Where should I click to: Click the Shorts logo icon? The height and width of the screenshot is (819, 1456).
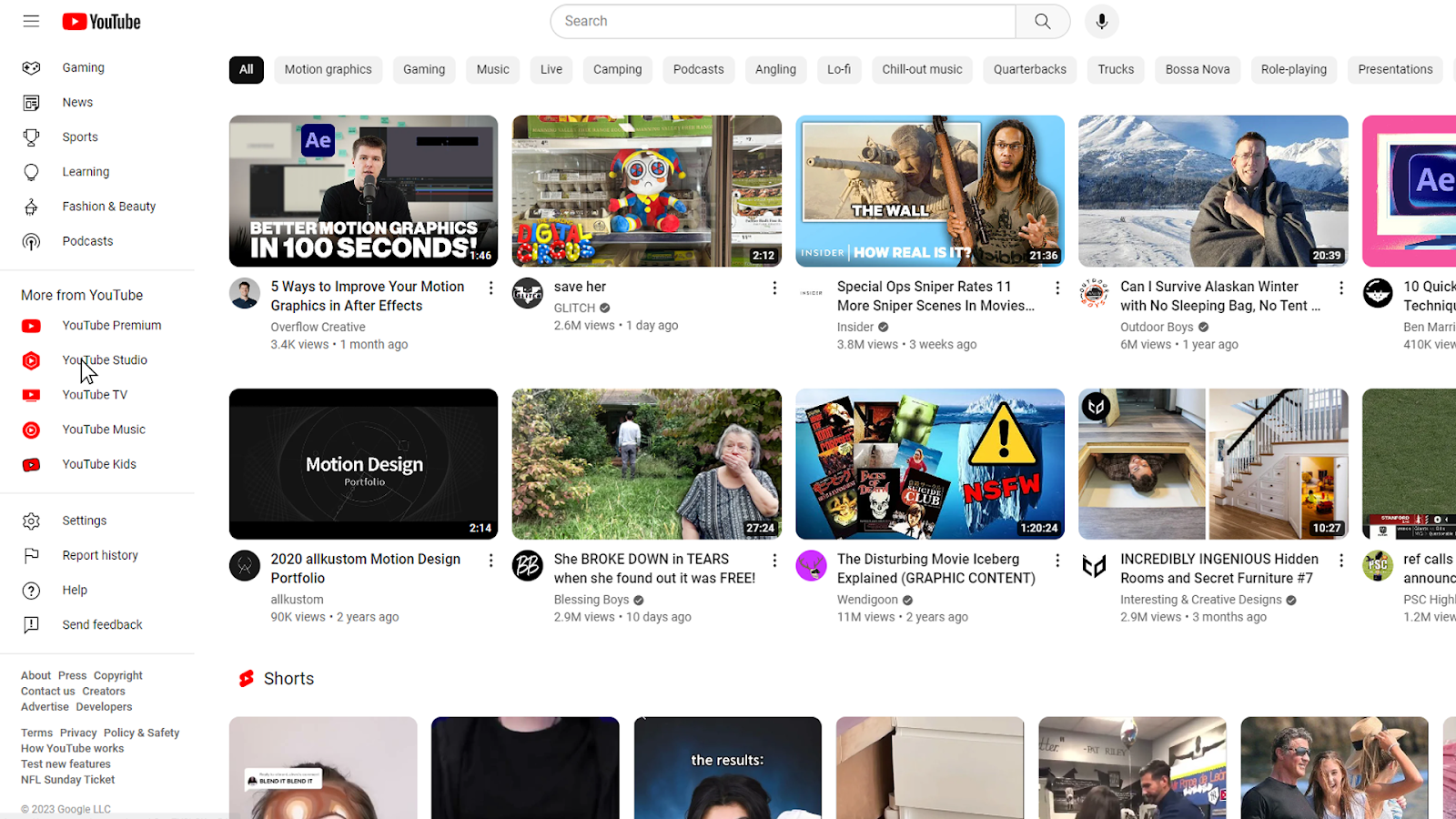(246, 678)
